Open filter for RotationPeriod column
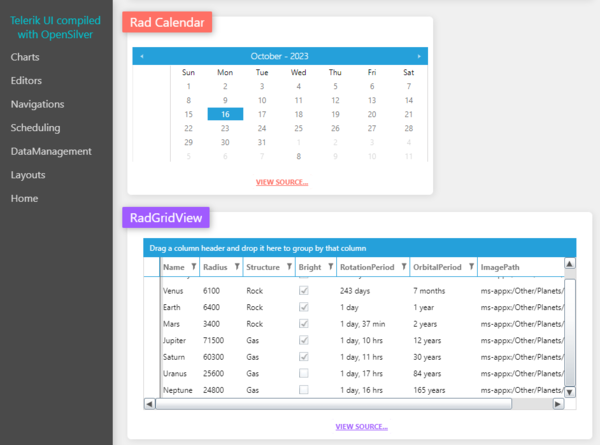 [404, 267]
